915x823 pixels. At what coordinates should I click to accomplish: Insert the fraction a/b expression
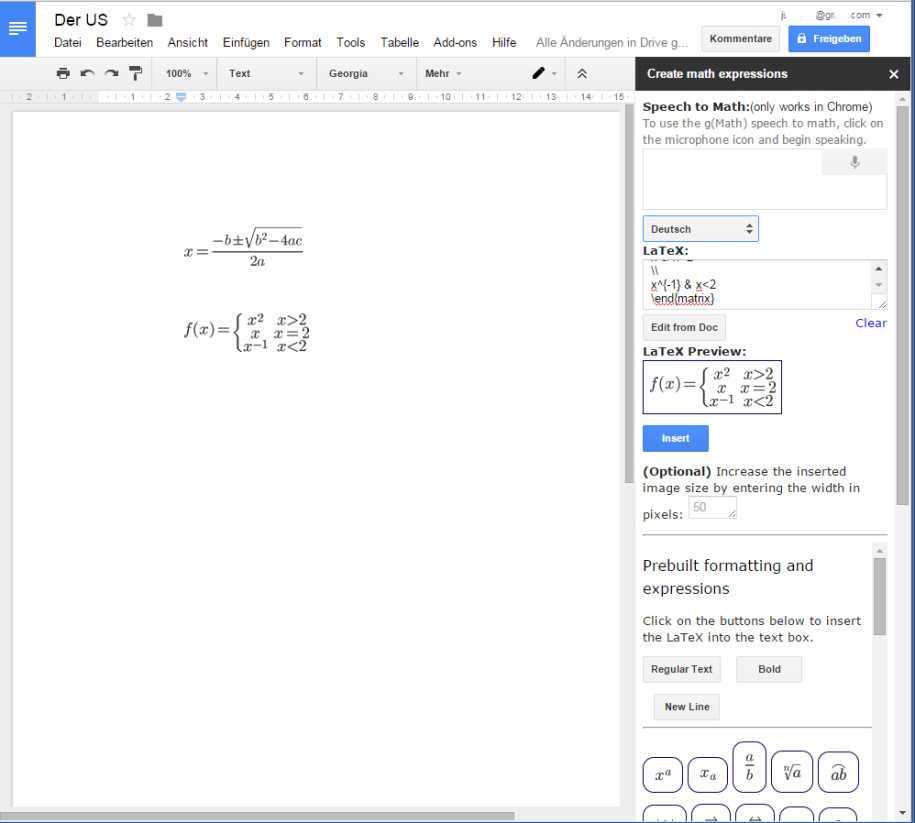(x=749, y=766)
